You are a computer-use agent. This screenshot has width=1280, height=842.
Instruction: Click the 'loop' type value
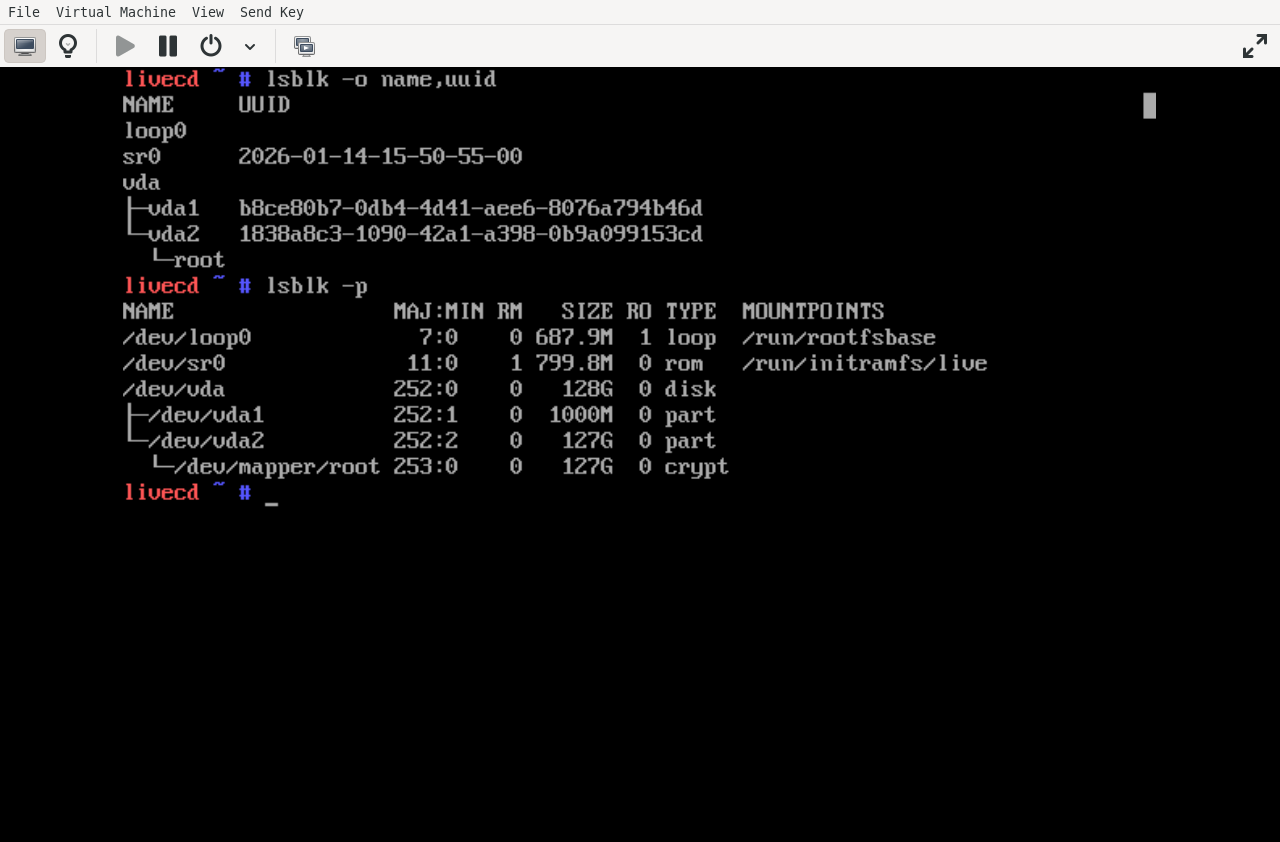[x=691, y=338]
